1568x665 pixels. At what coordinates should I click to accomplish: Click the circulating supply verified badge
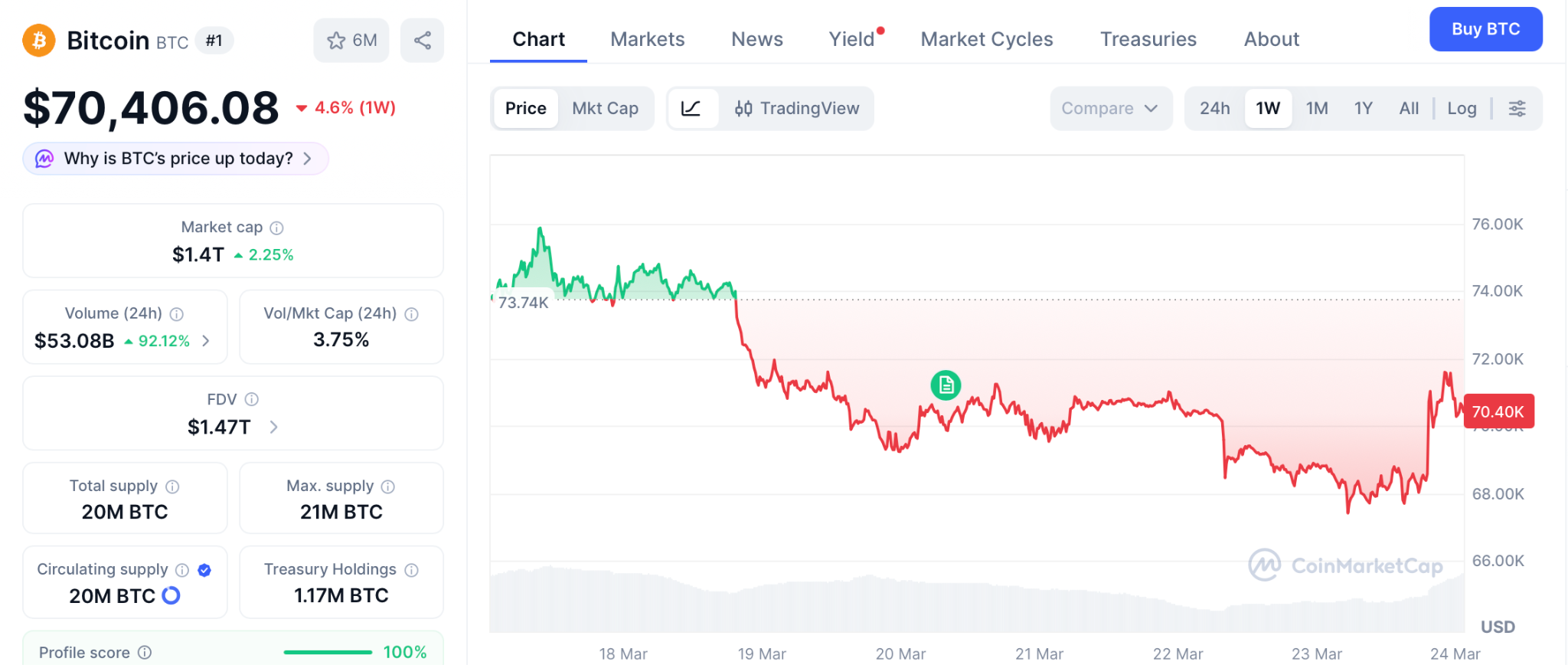tap(204, 570)
